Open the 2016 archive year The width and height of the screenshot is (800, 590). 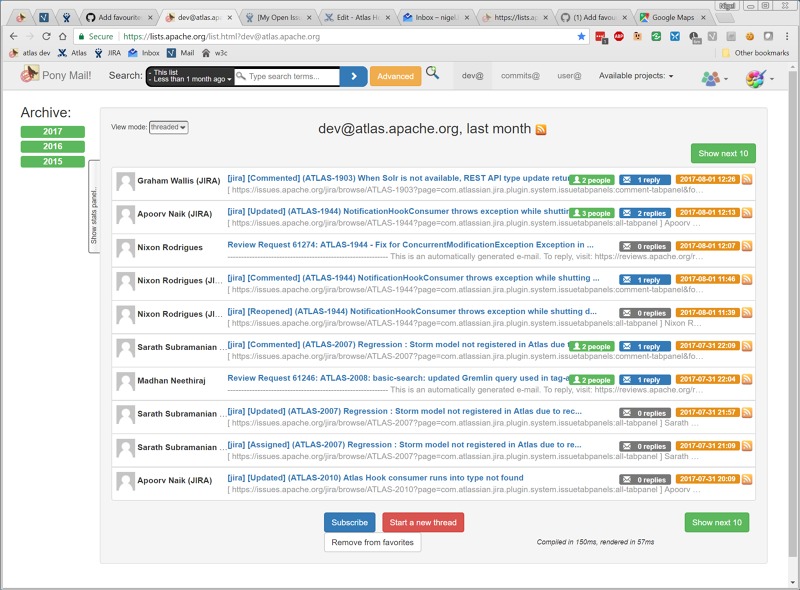click(52, 146)
